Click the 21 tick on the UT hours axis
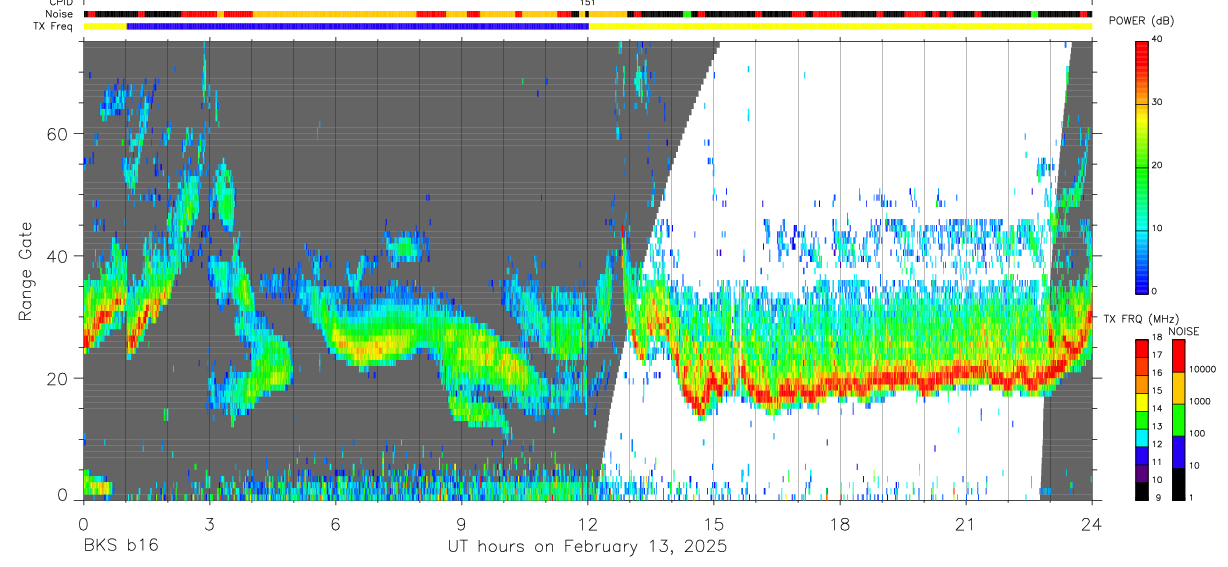1228x567 pixels. (x=966, y=524)
